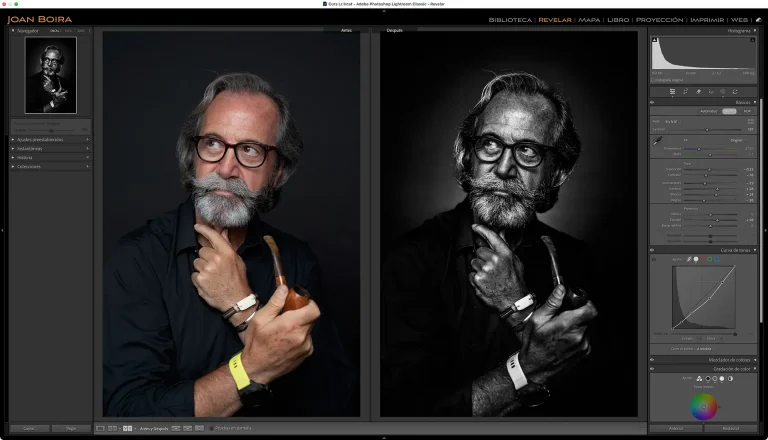Toggle highlight clipping indicator in histogram
Viewport: 768px width, 440px height.
coord(752,40)
